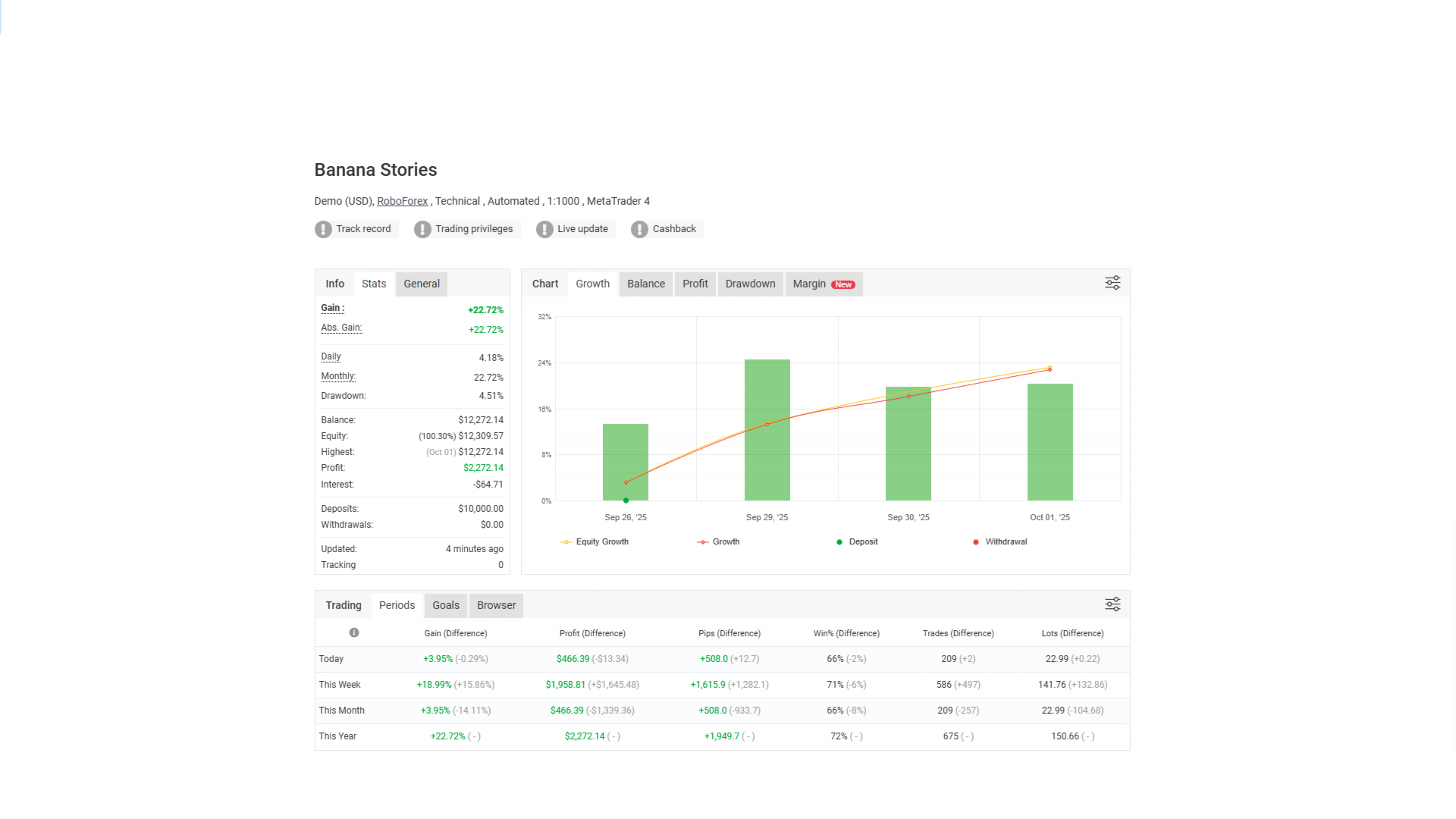The width and height of the screenshot is (1456, 819).
Task: Click the Live update warning icon
Action: tap(544, 229)
